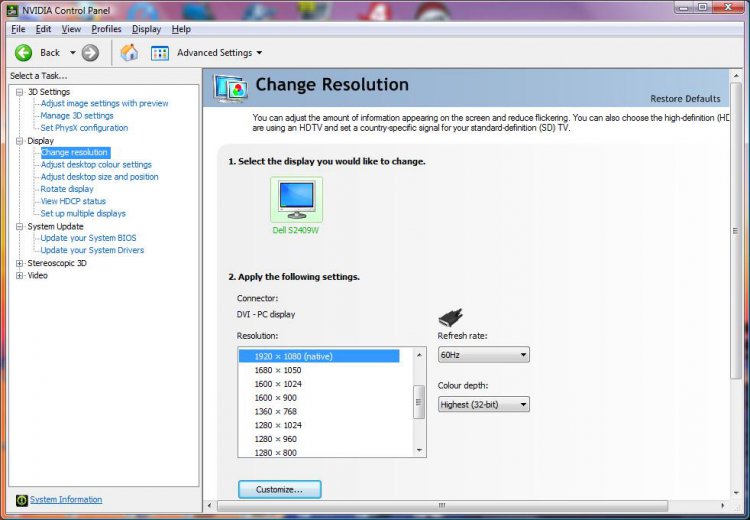Collapse the Display tree node
Viewport: 750px width, 520px height.
tap(19, 141)
